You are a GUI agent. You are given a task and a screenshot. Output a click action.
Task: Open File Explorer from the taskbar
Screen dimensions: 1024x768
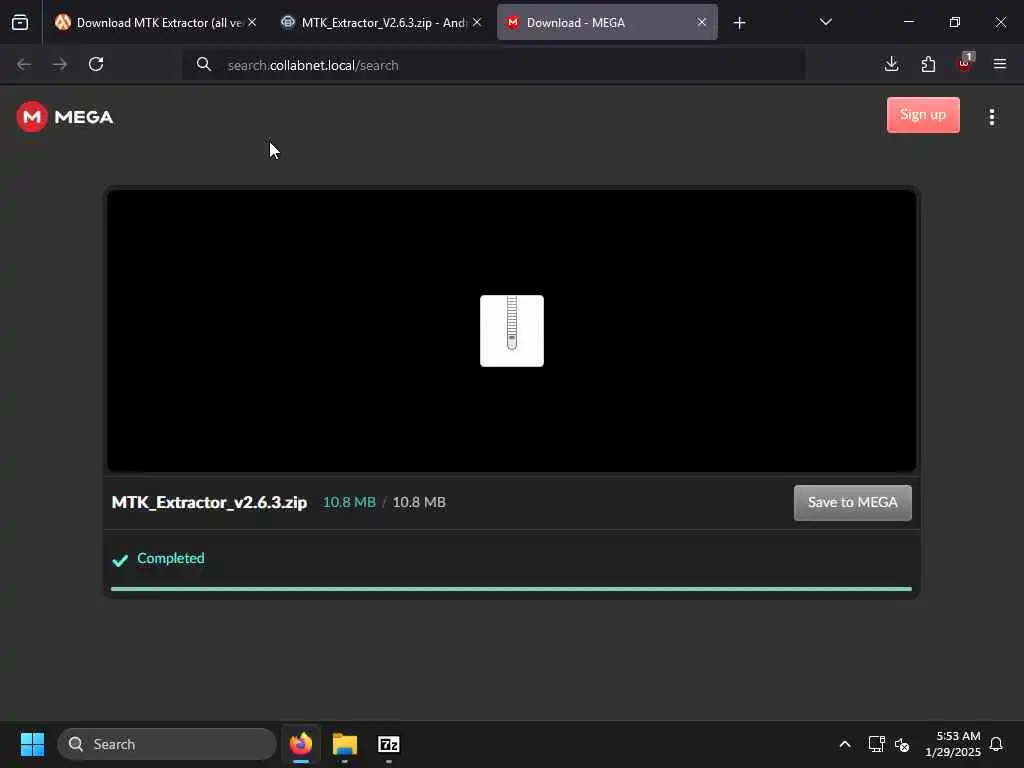345,744
